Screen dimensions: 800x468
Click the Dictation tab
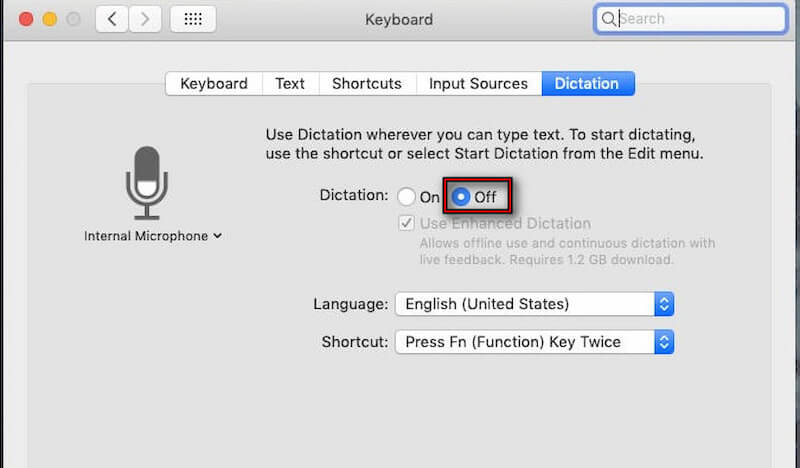[x=587, y=84]
